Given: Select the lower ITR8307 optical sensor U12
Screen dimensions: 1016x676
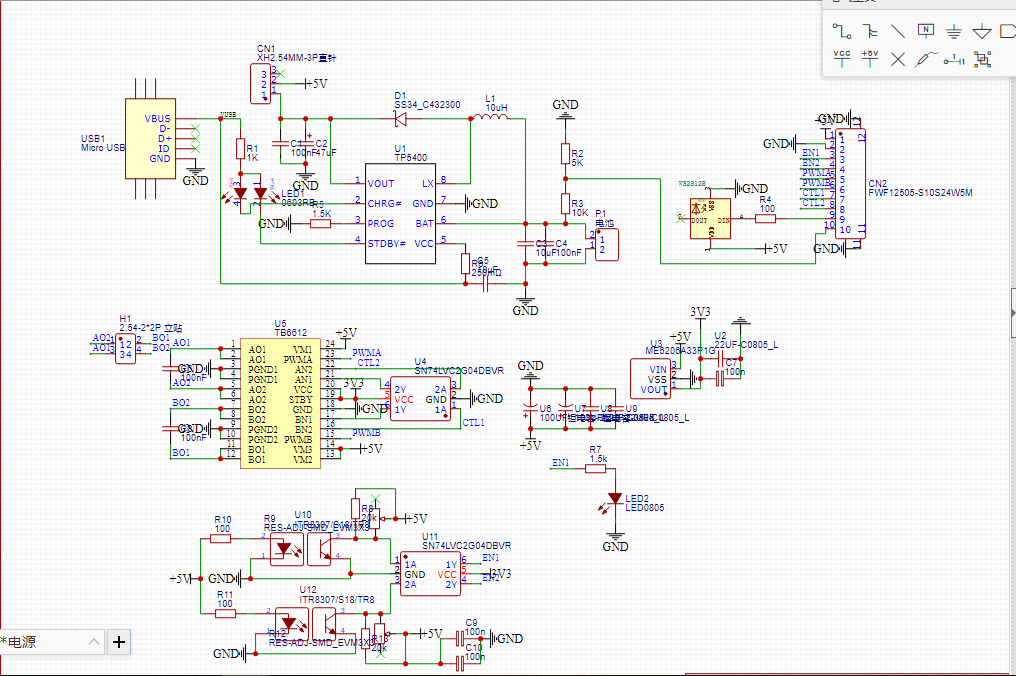Looking at the screenshot, I should pyautogui.click(x=308, y=624).
